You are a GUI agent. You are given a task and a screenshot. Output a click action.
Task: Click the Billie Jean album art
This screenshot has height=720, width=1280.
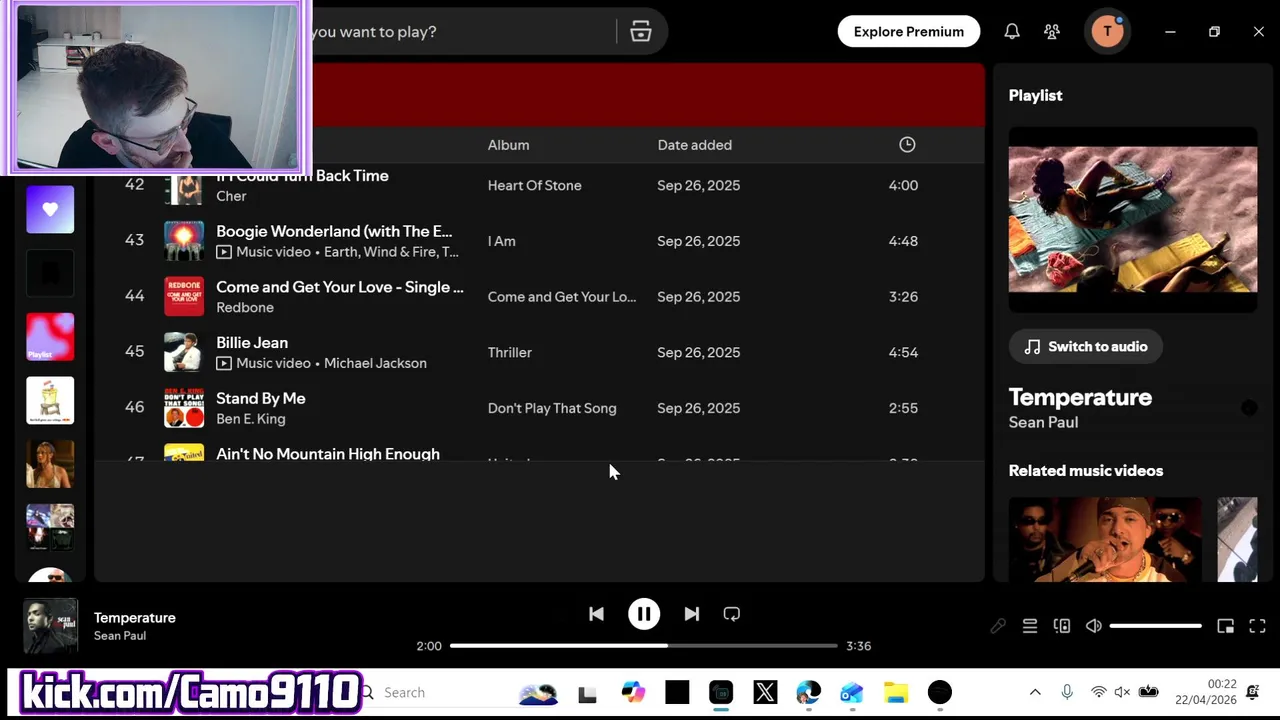(x=184, y=352)
